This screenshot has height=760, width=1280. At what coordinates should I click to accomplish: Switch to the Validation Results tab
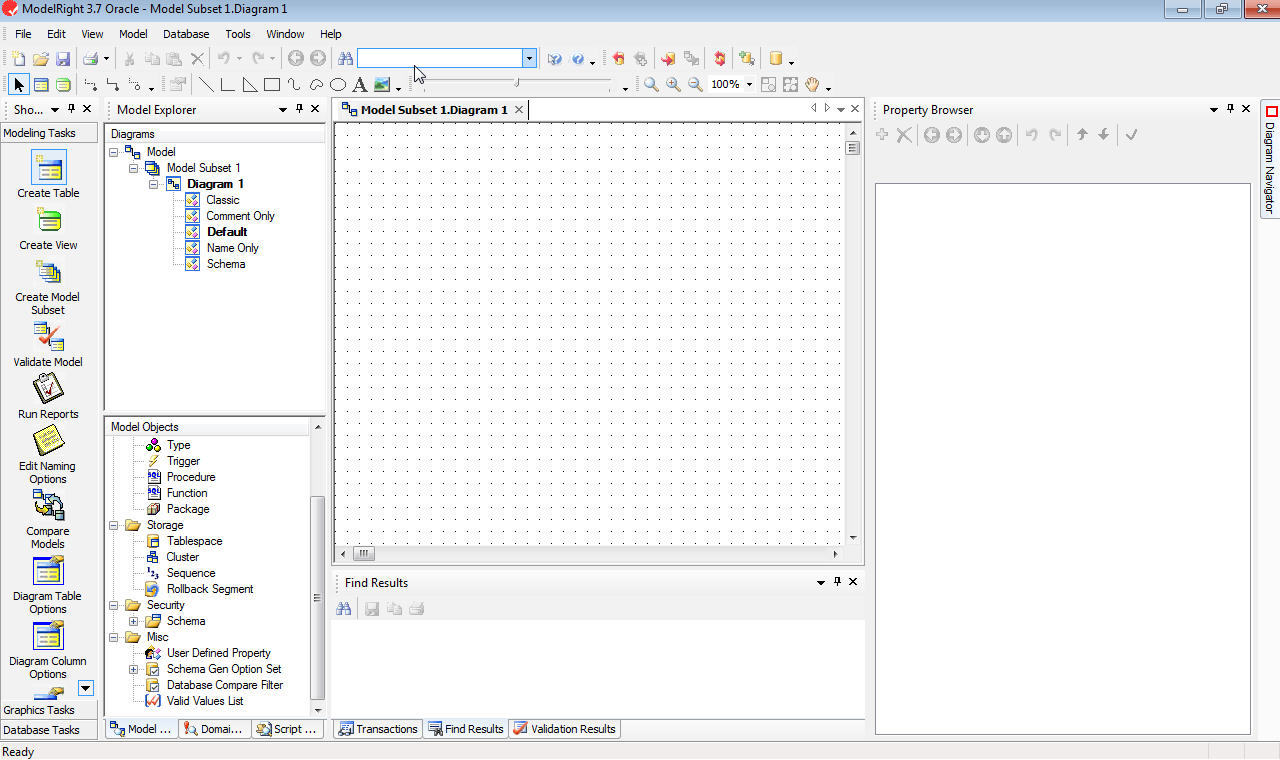(564, 729)
